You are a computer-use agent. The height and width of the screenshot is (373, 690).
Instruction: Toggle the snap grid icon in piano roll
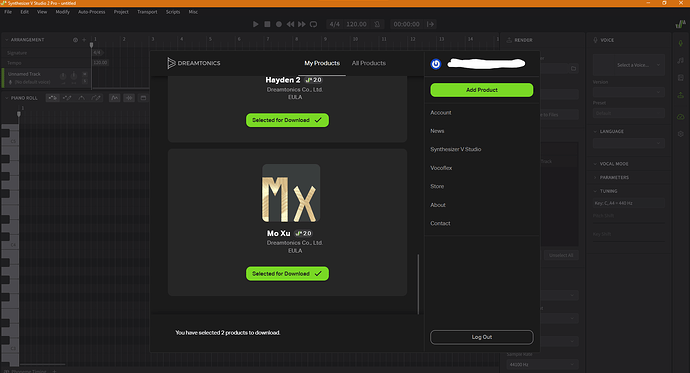[x=129, y=98]
